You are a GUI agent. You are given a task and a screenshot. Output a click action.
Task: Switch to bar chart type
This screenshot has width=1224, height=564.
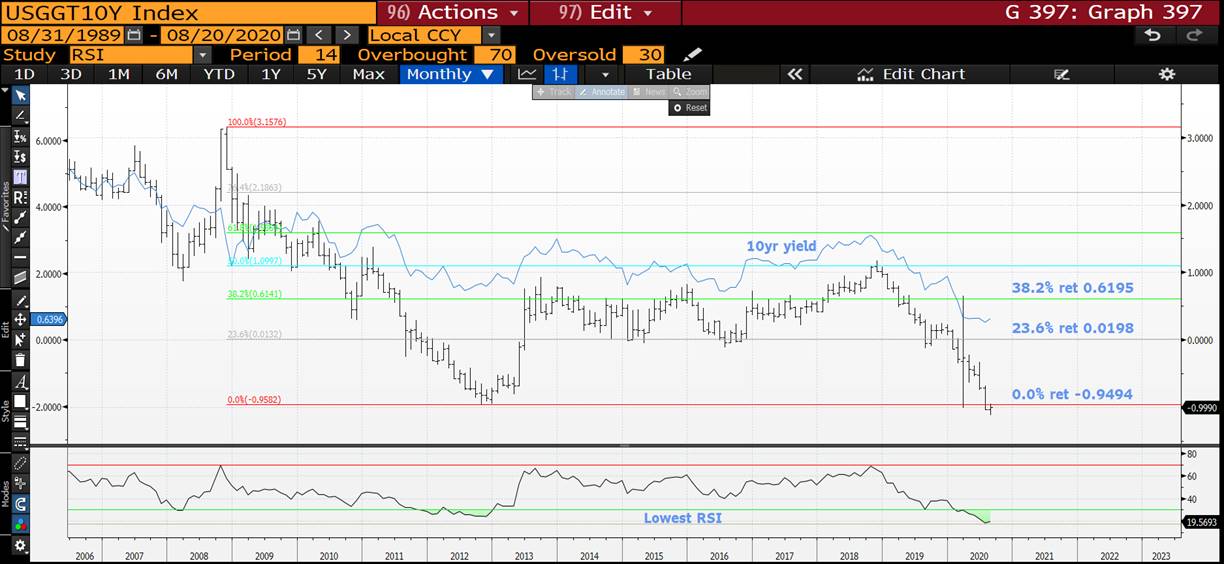561,74
